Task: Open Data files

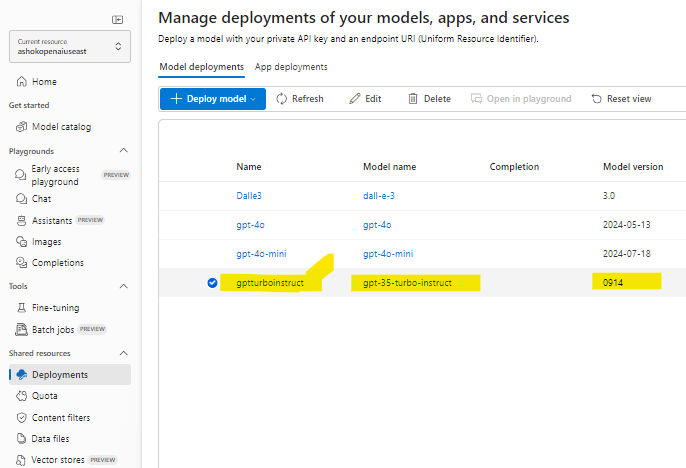Action: (42, 439)
